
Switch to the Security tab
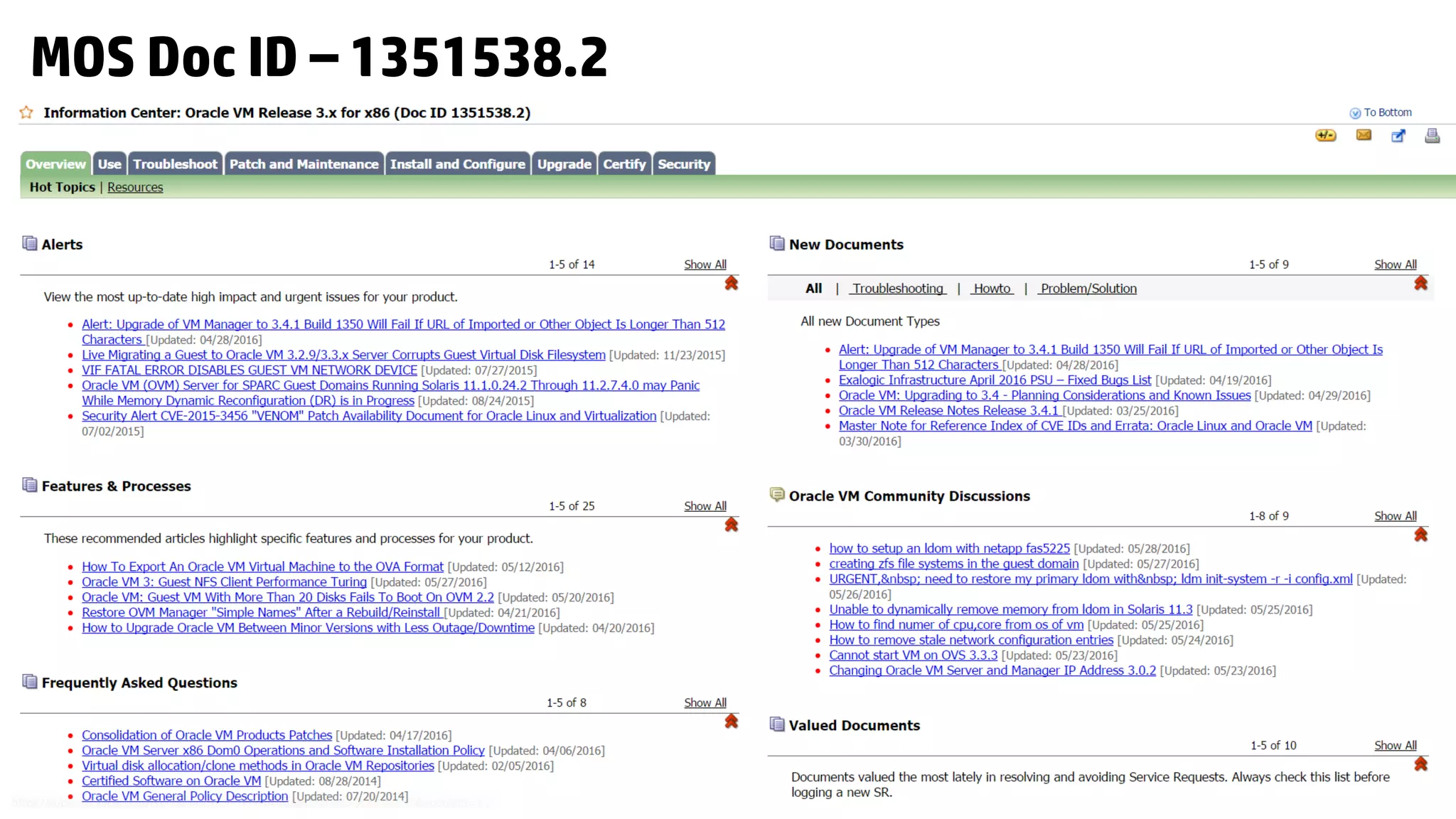(x=684, y=164)
